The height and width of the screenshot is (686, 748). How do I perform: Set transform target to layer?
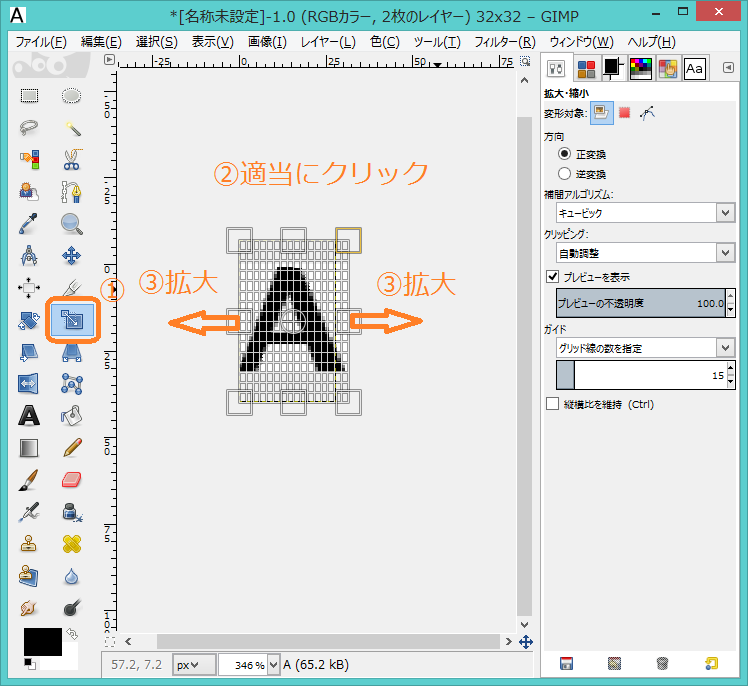602,113
